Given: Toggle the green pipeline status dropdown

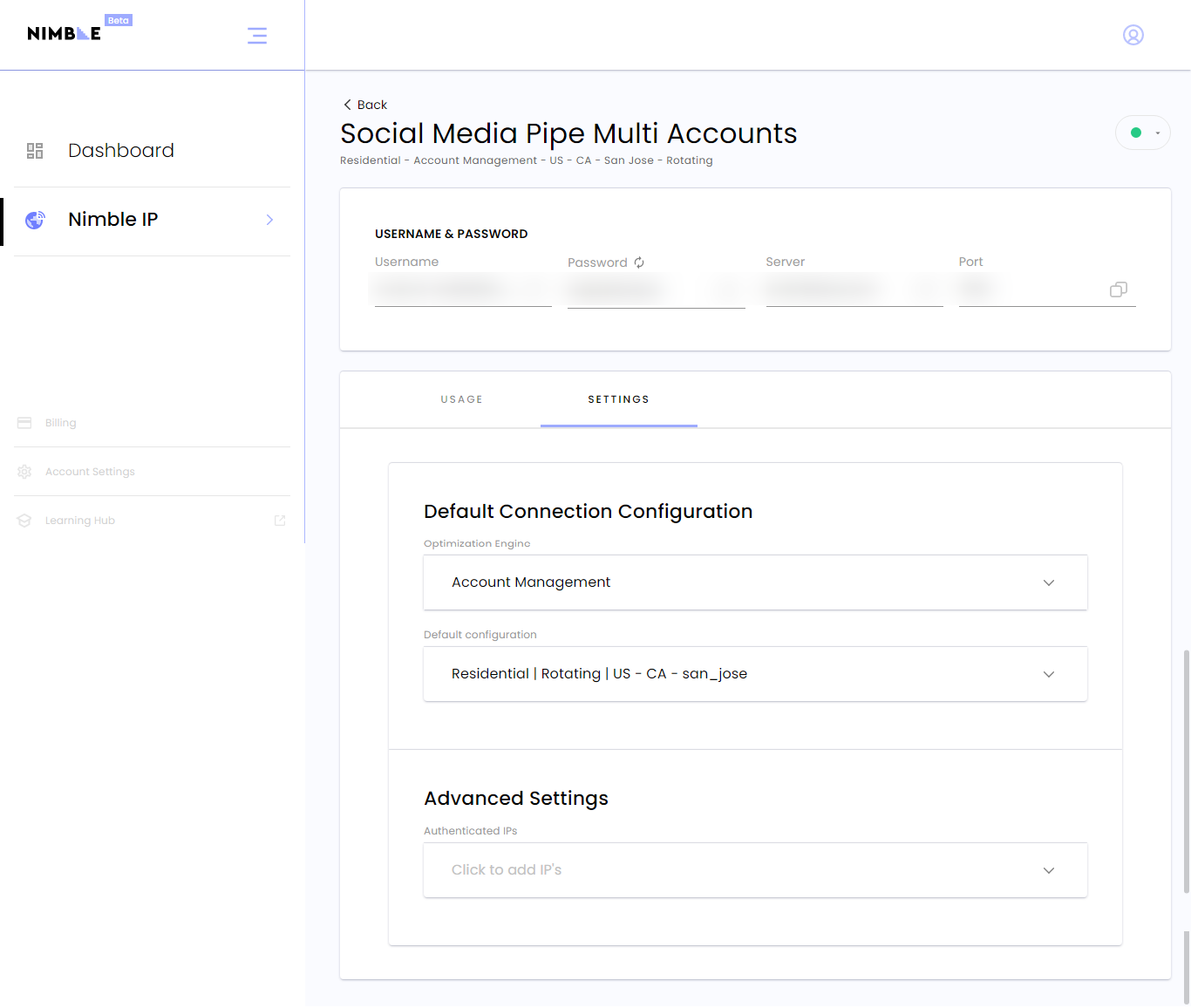Looking at the screenshot, I should click(1142, 133).
